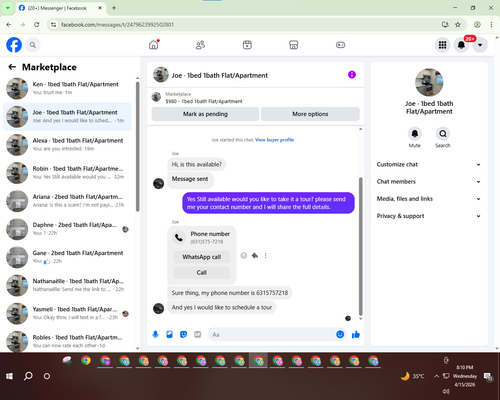Image resolution: width=500 pixels, height=400 pixels.
Task: Open the View buyer profile link
Action: pos(274,140)
